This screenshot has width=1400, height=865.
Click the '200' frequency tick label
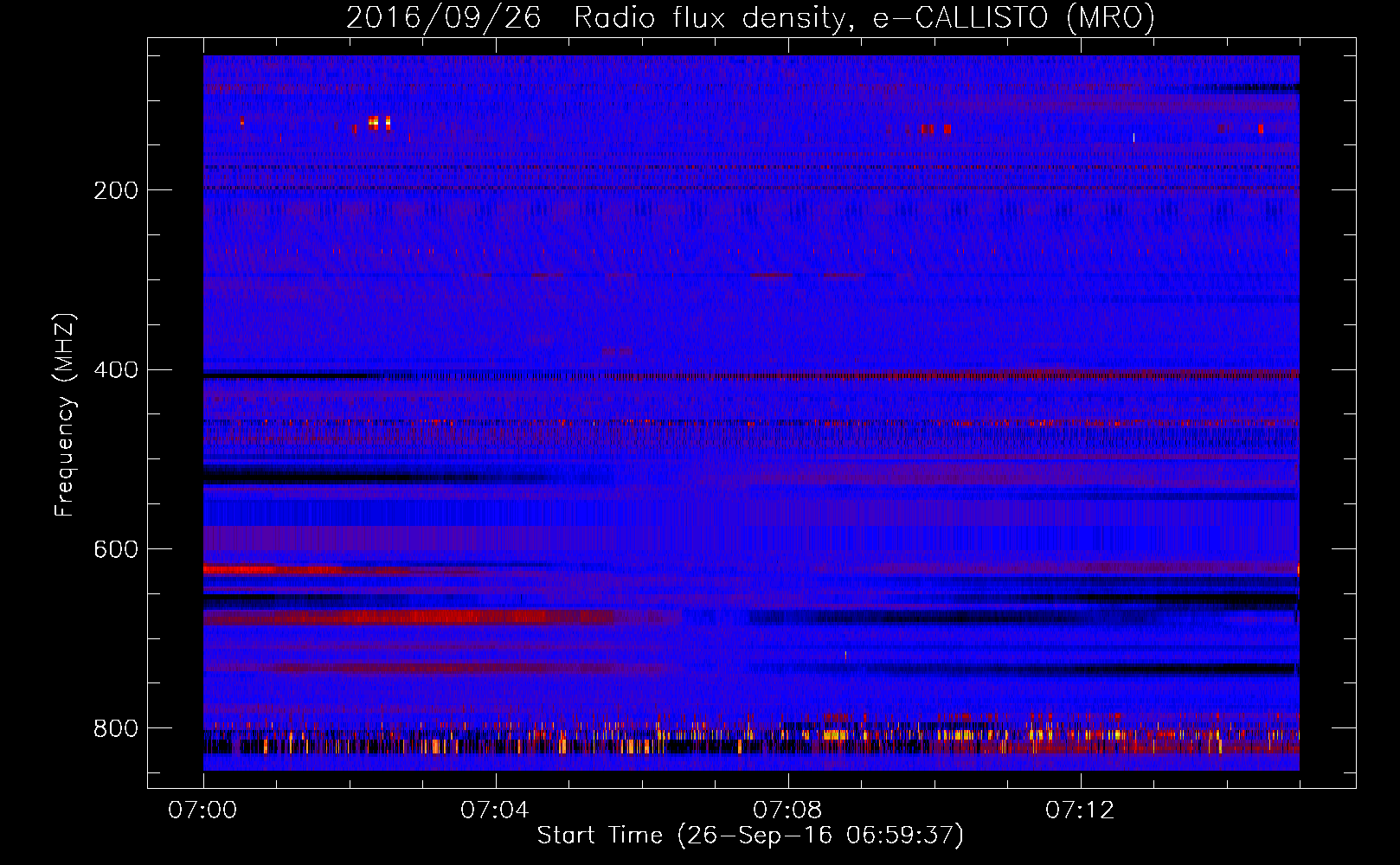point(116,190)
